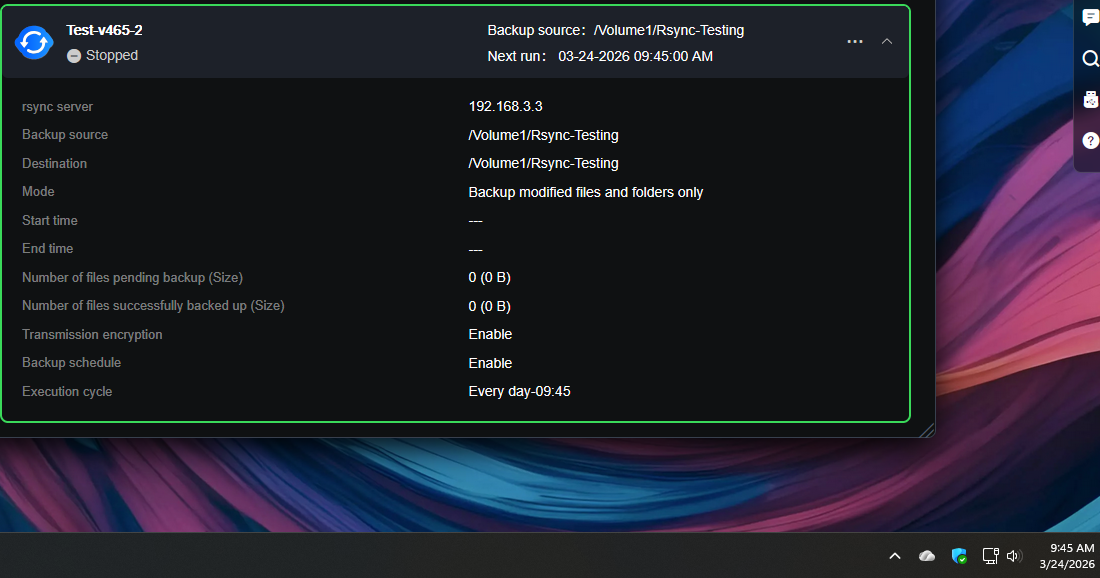Open the three-dot menu for Test-v465-2
Viewport: 1100px width, 578px height.
(854, 41)
